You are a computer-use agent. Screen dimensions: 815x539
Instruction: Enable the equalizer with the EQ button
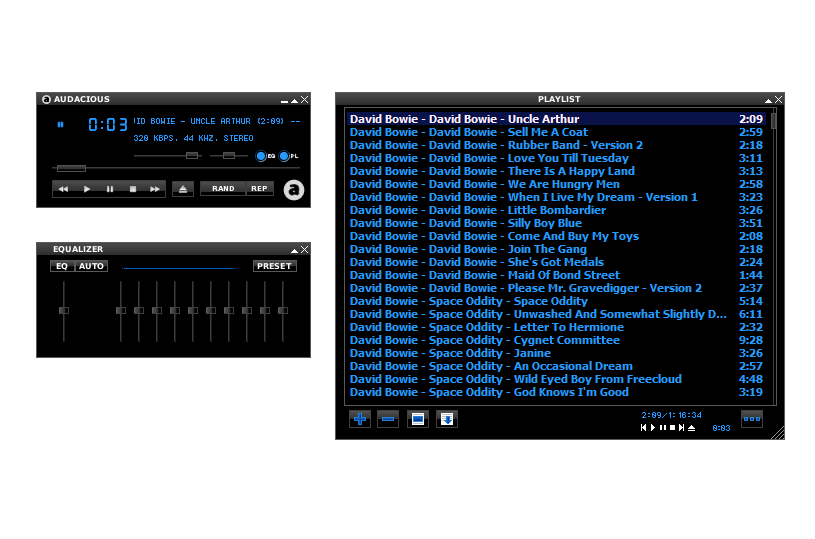coord(62,266)
